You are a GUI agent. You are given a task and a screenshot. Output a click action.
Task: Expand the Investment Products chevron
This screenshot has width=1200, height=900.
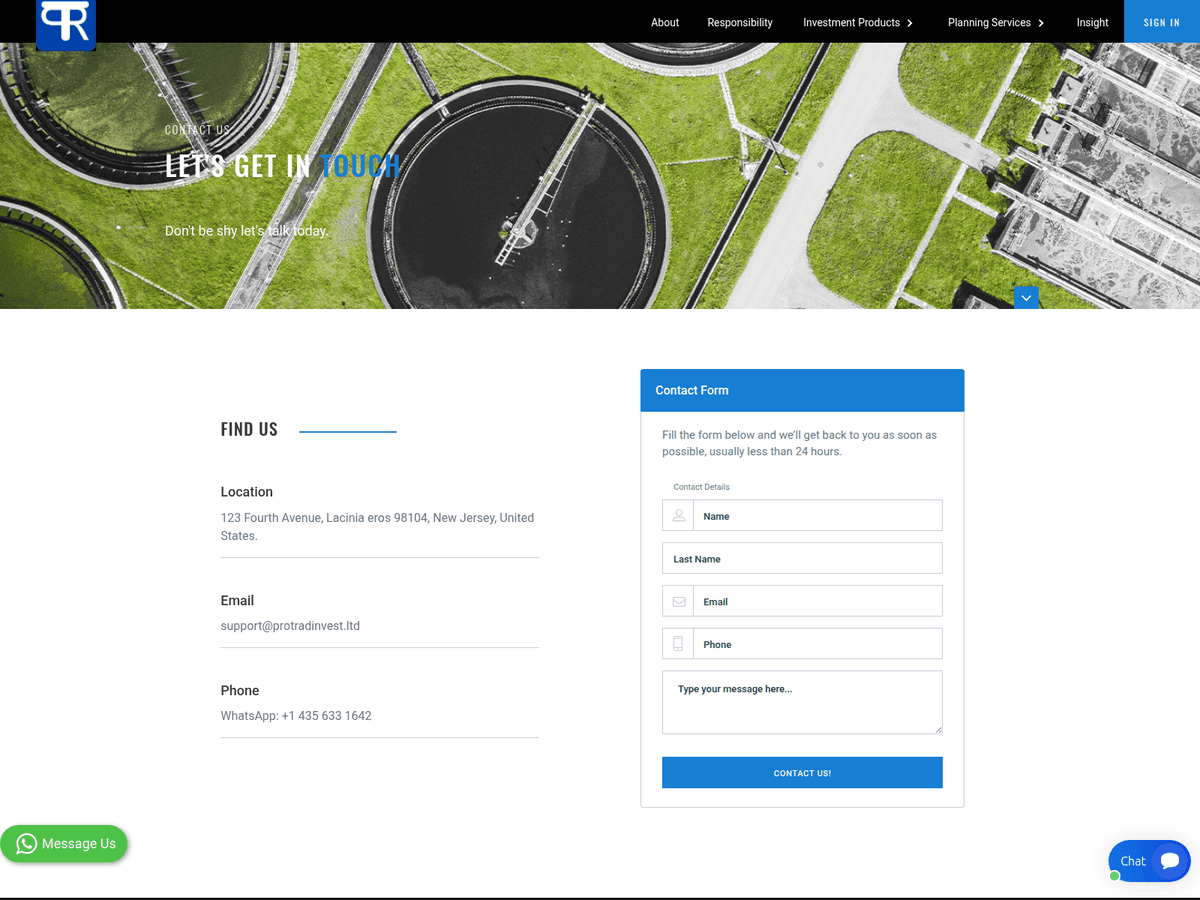tap(910, 23)
